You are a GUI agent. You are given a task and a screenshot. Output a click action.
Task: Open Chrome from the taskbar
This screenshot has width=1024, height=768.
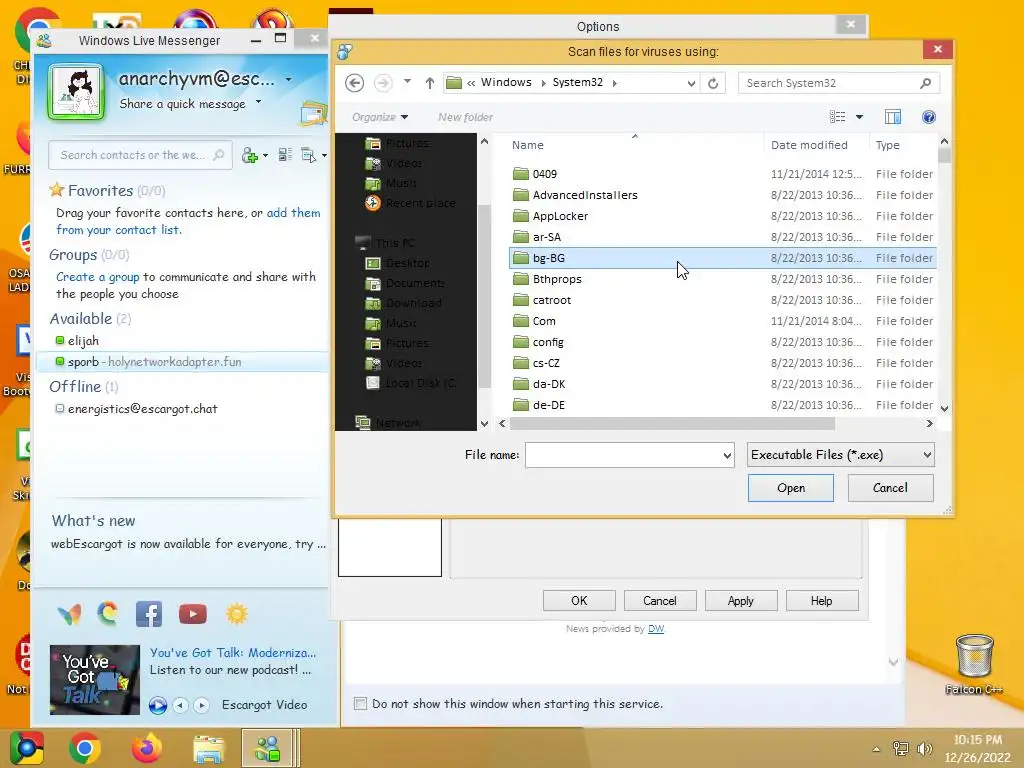[84, 748]
